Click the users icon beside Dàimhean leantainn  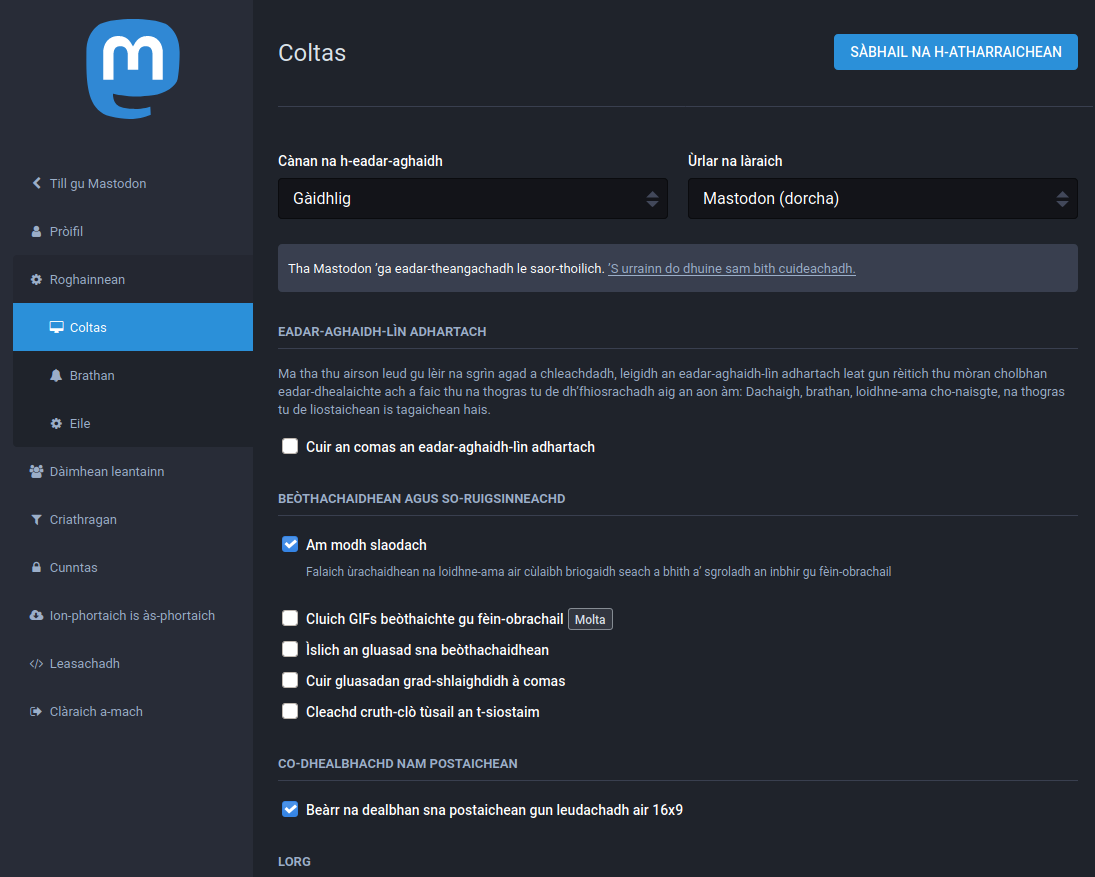pyautogui.click(x=37, y=472)
